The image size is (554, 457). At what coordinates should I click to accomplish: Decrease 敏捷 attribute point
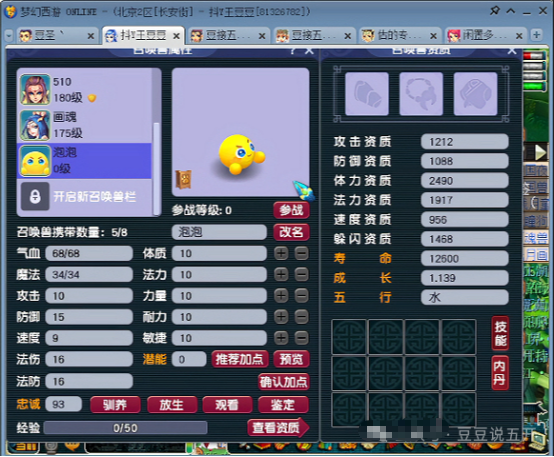[301, 338]
